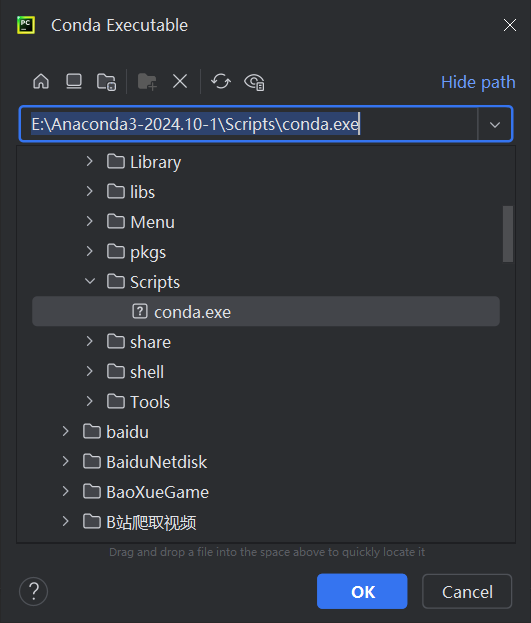Open the Help question mark button
531x623 pixels.
[x=33, y=591]
